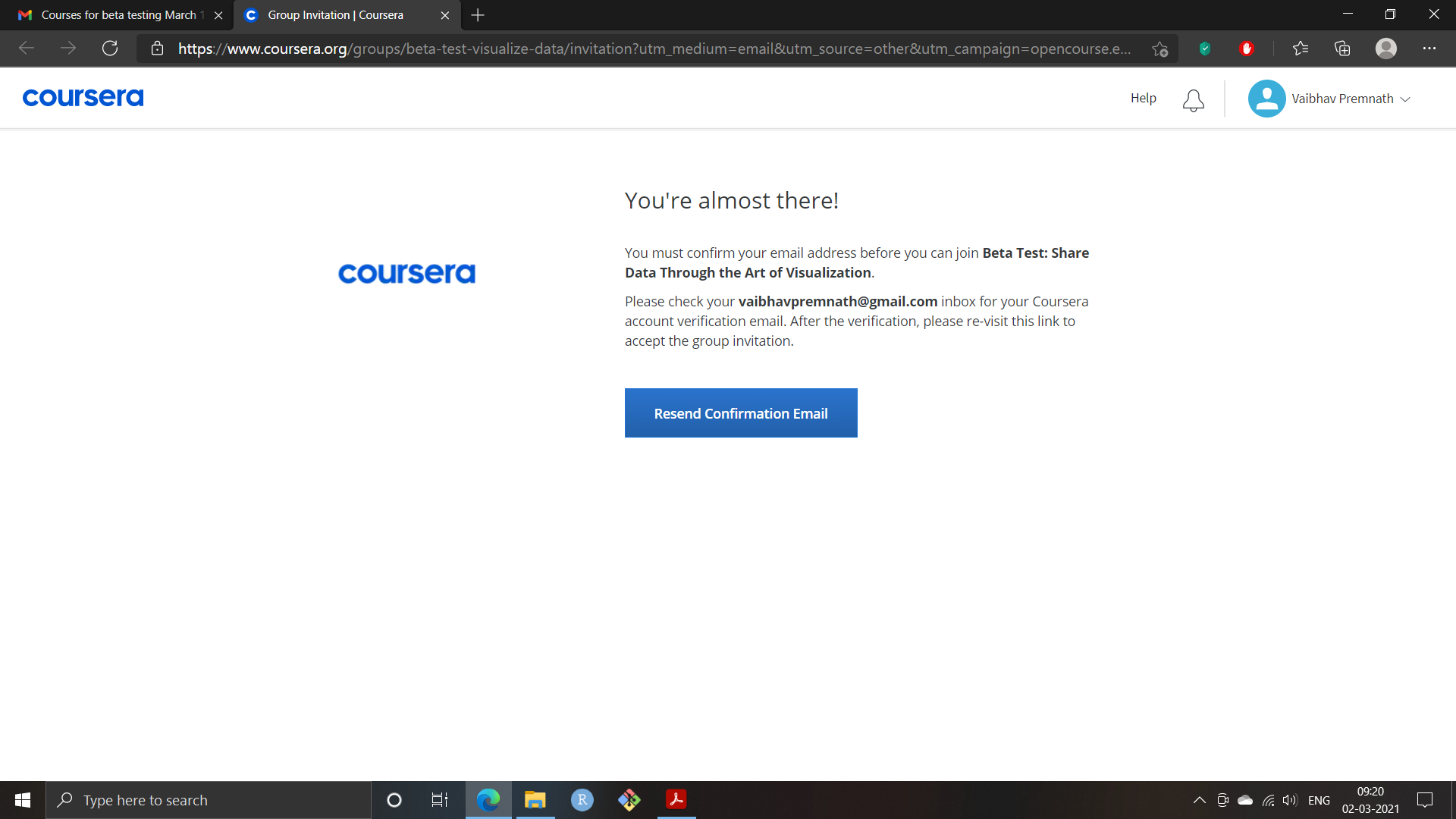The width and height of the screenshot is (1456, 819).
Task: Click the address bar URL
Action: click(654, 49)
